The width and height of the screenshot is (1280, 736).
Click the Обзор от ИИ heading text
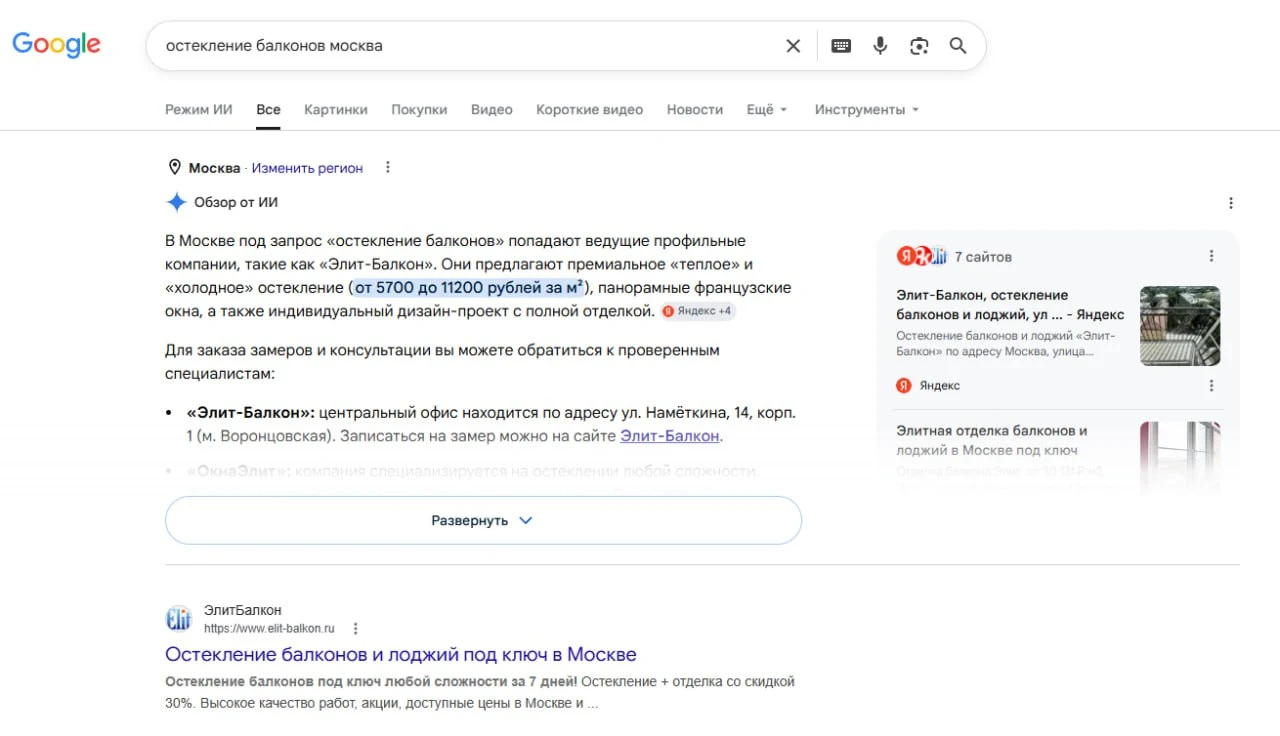point(236,202)
